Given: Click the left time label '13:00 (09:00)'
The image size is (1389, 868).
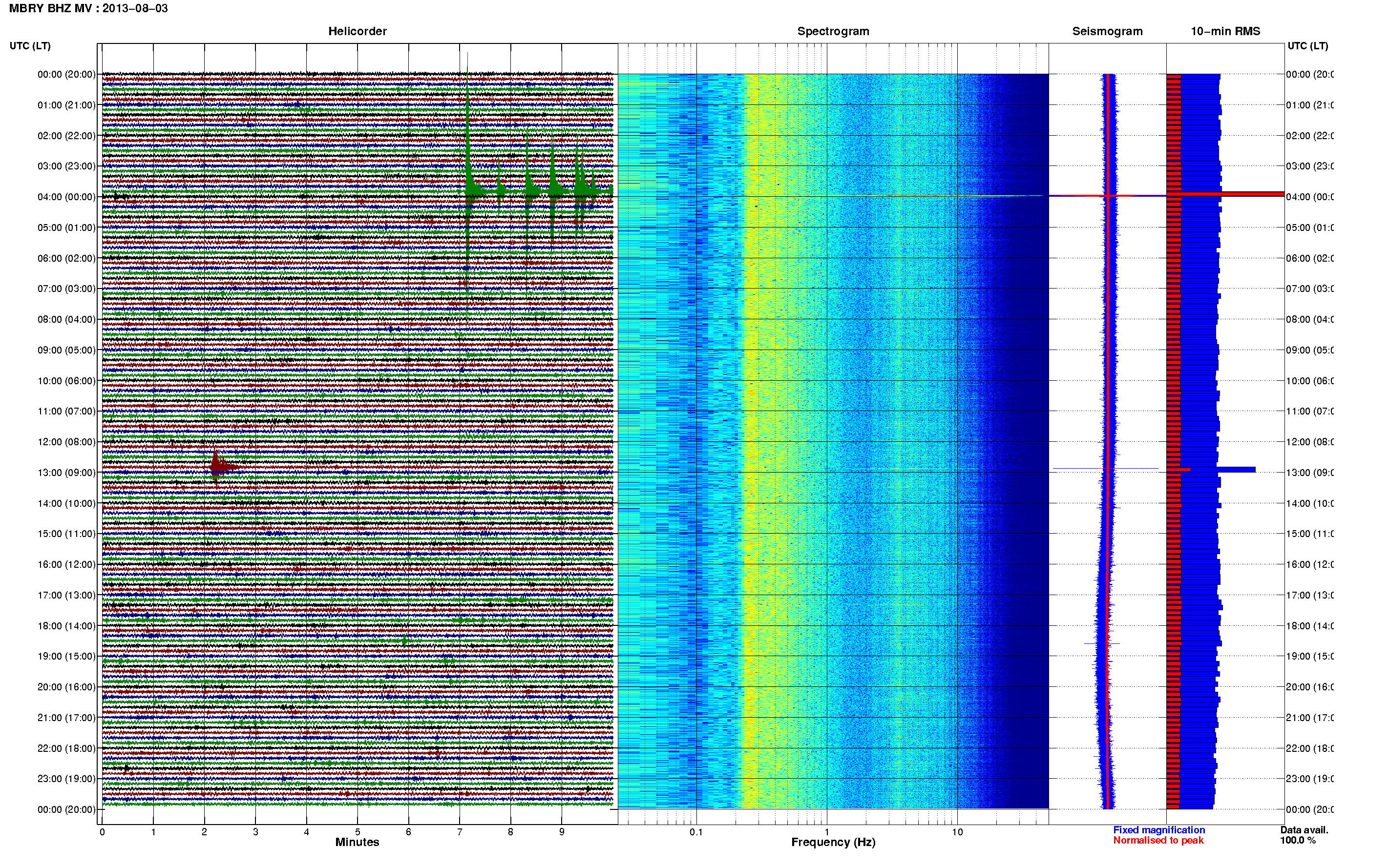Looking at the screenshot, I should [x=66, y=473].
